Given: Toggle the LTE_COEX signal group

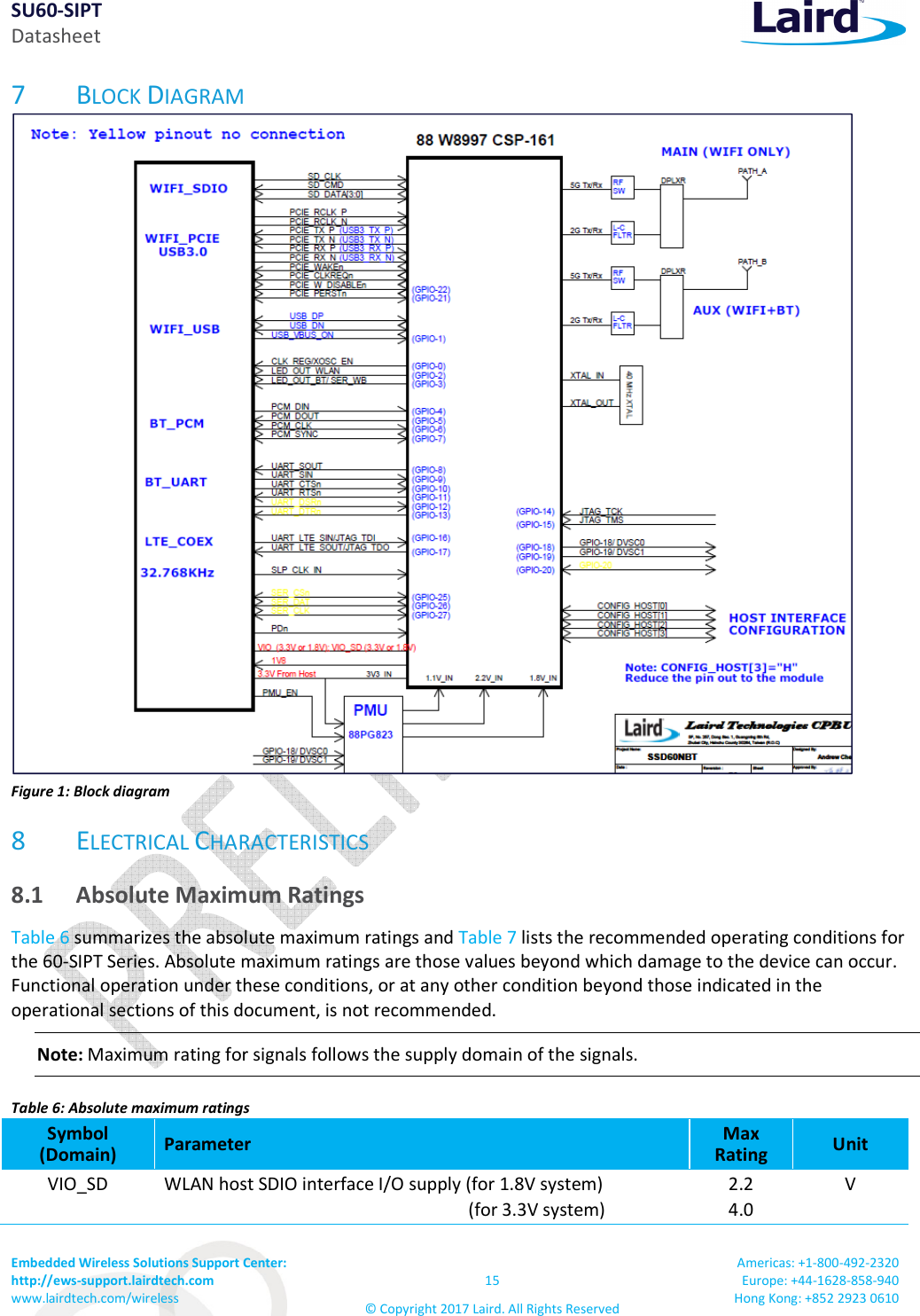Looking at the screenshot, I should (179, 540).
